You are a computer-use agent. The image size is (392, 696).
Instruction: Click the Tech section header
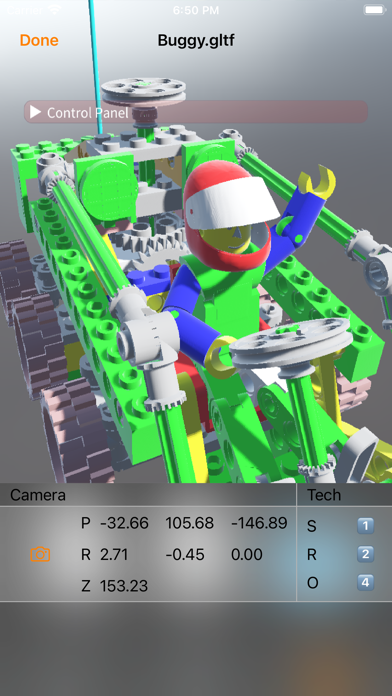324,495
